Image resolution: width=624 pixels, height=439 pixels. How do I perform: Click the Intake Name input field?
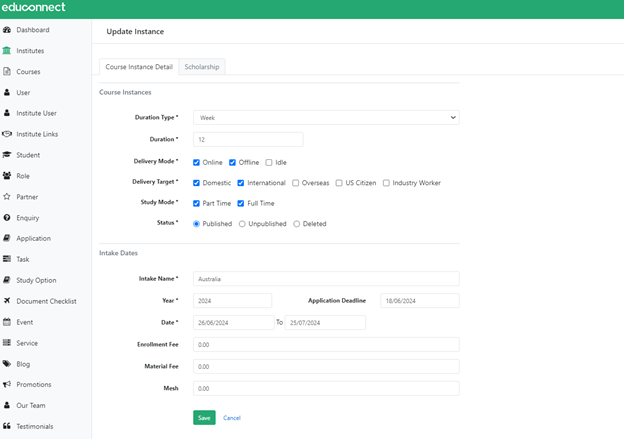tap(325, 279)
